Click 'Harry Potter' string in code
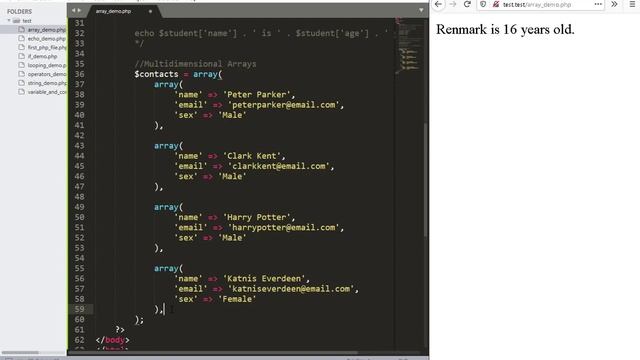The image size is (640, 360). click(x=256, y=217)
